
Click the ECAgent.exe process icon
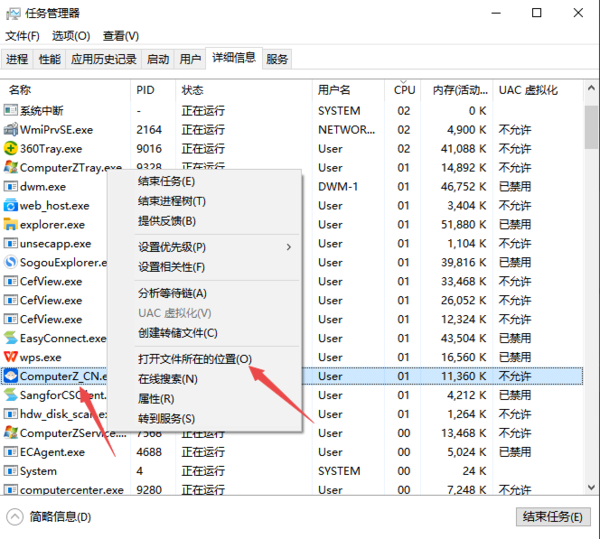[x=11, y=452]
